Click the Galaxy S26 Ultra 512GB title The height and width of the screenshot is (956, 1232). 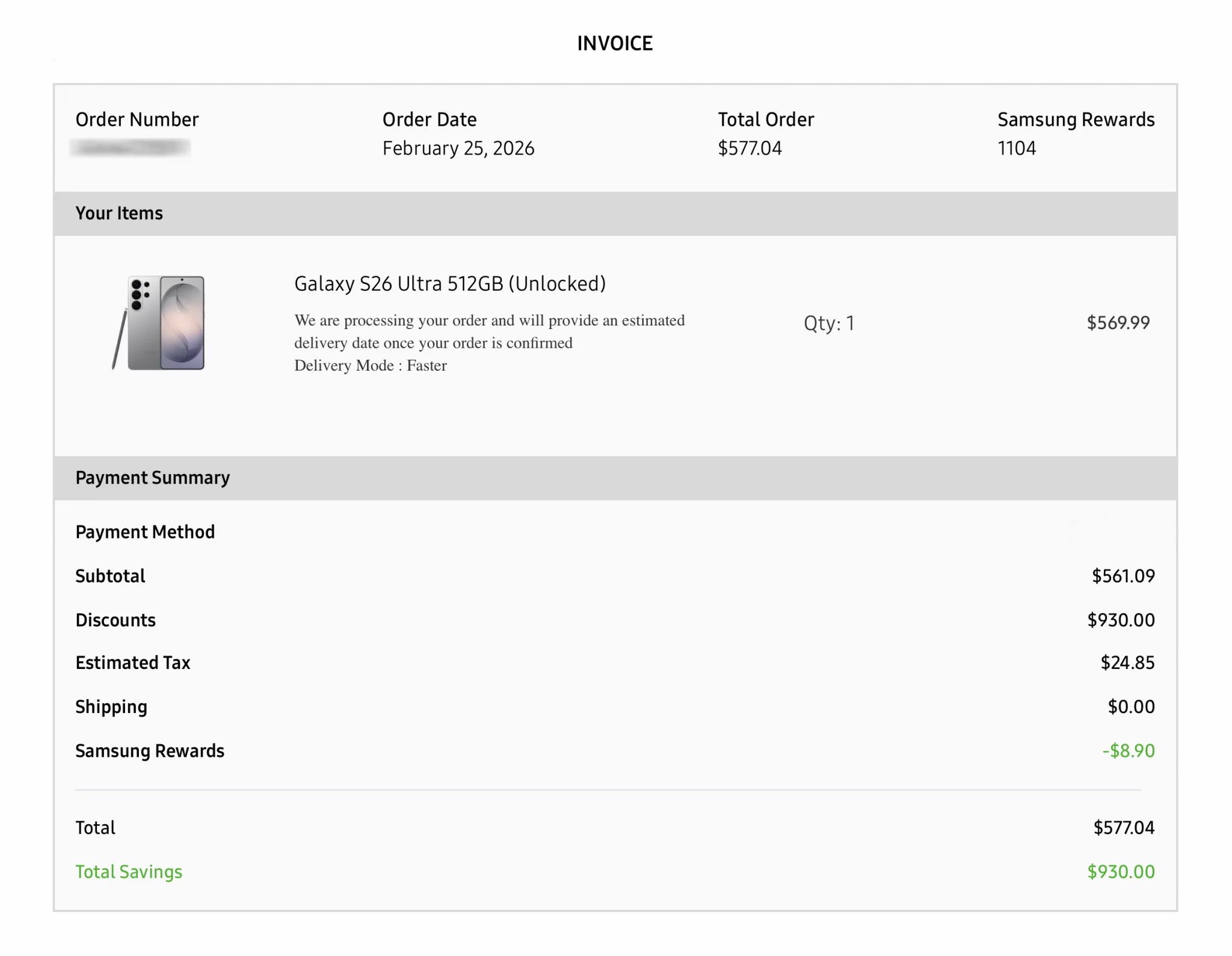click(449, 284)
